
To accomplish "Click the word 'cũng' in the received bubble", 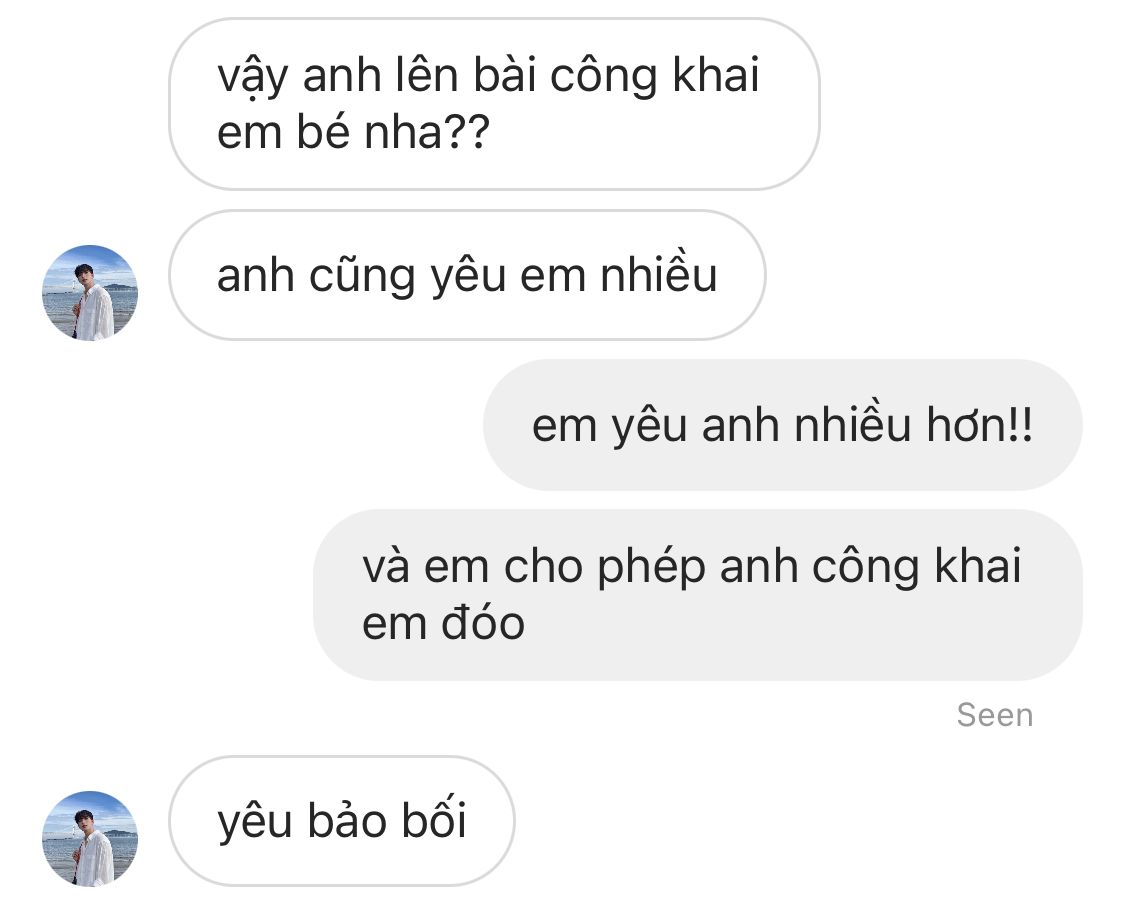I will 362,276.
